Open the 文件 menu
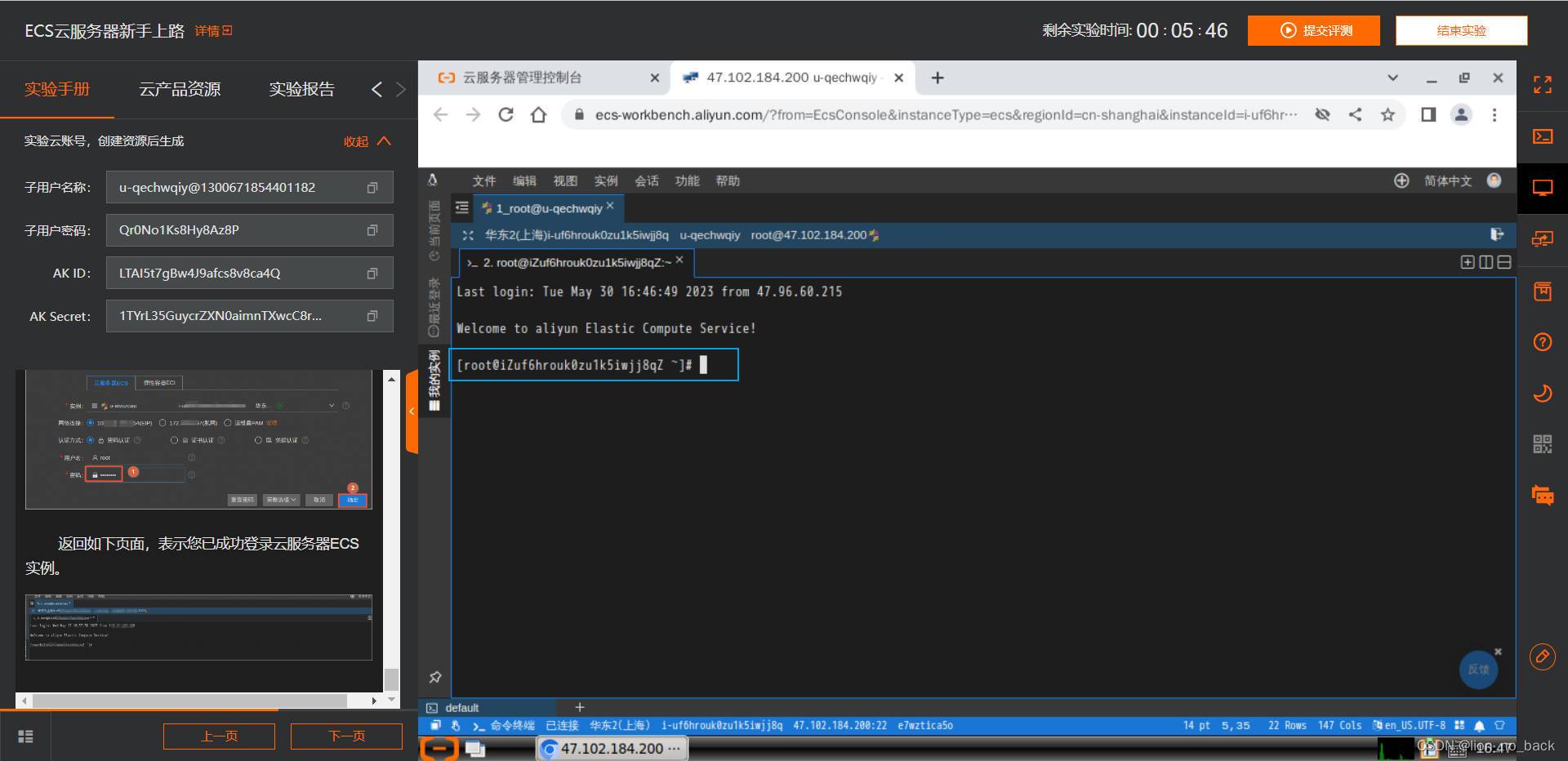The height and width of the screenshot is (761, 1568). (x=484, y=180)
